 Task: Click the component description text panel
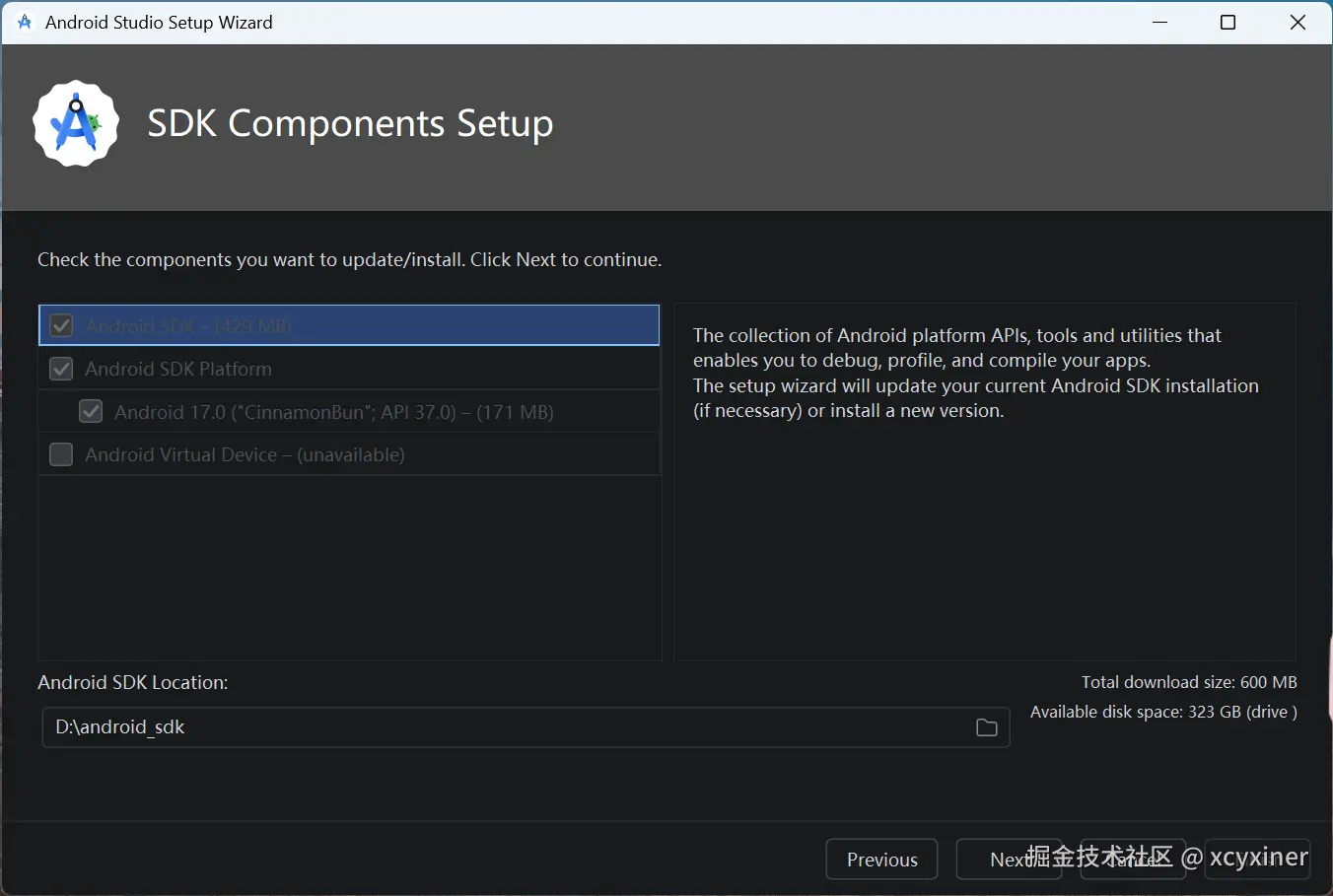coord(984,482)
